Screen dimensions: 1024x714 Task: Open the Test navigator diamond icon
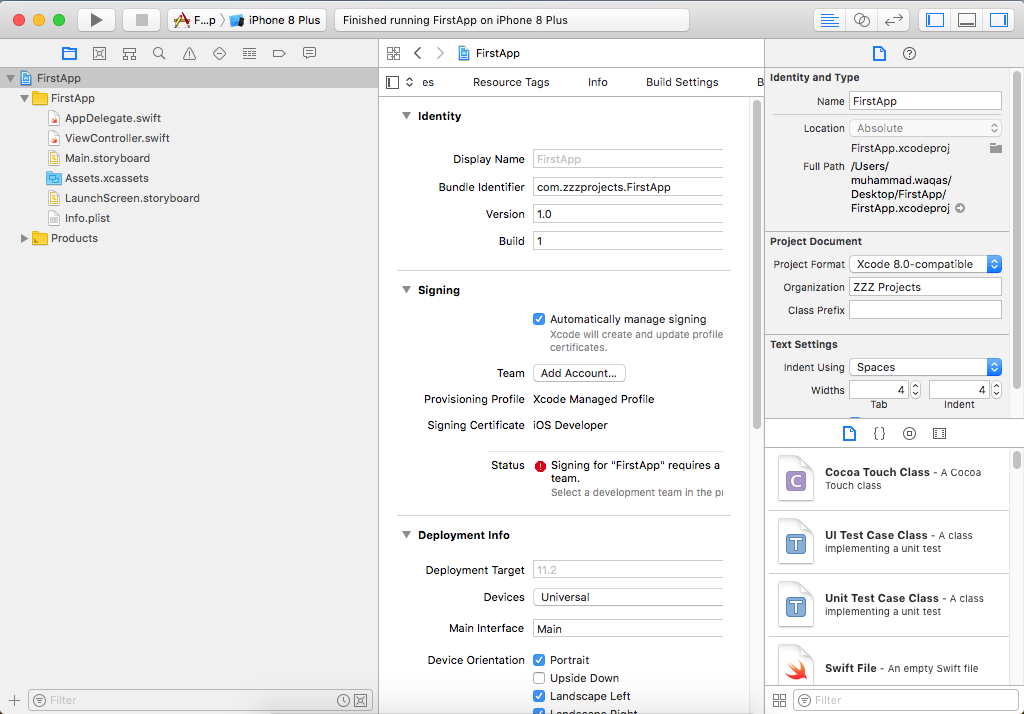(219, 54)
